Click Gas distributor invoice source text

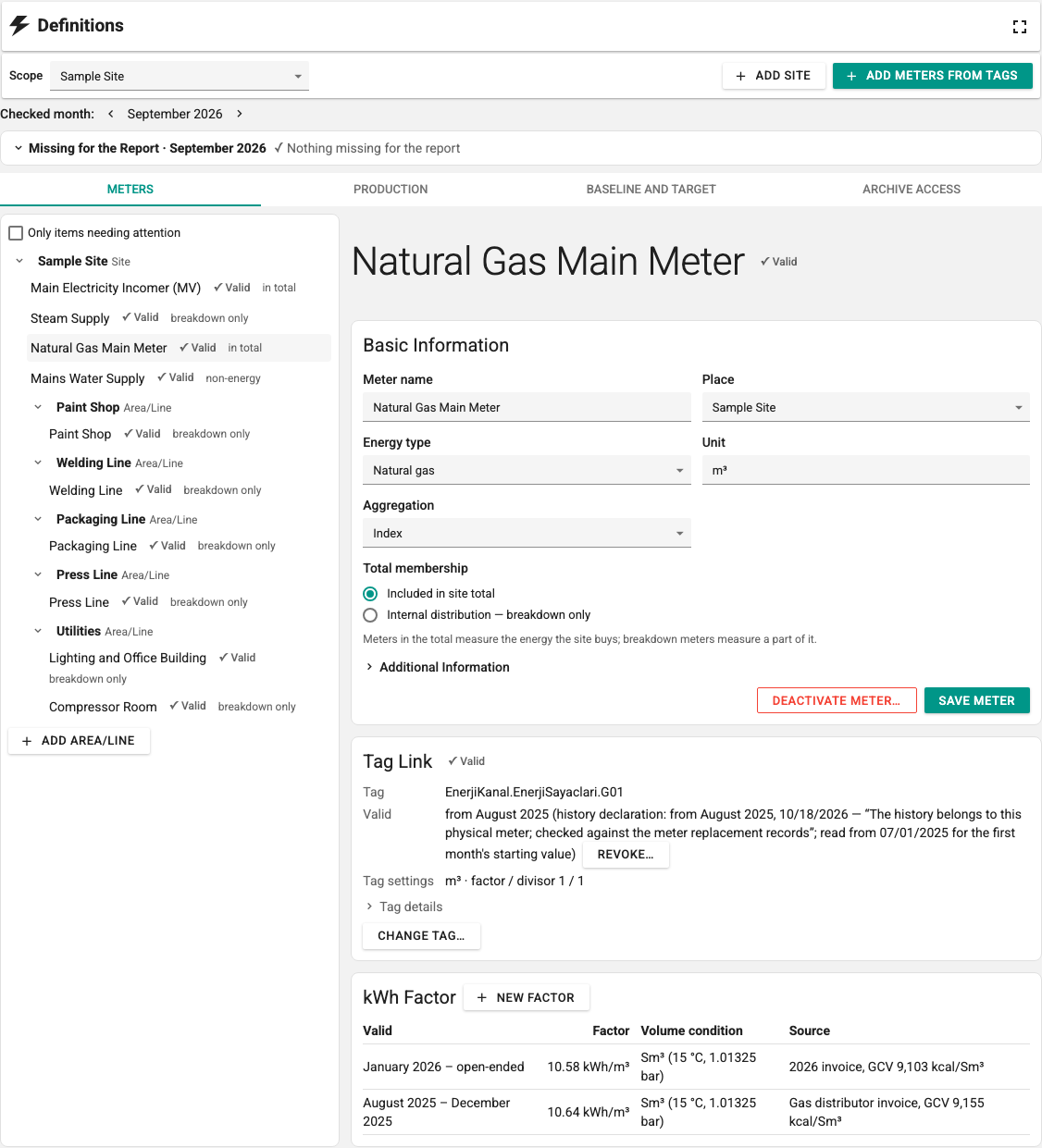pyautogui.click(x=887, y=1112)
